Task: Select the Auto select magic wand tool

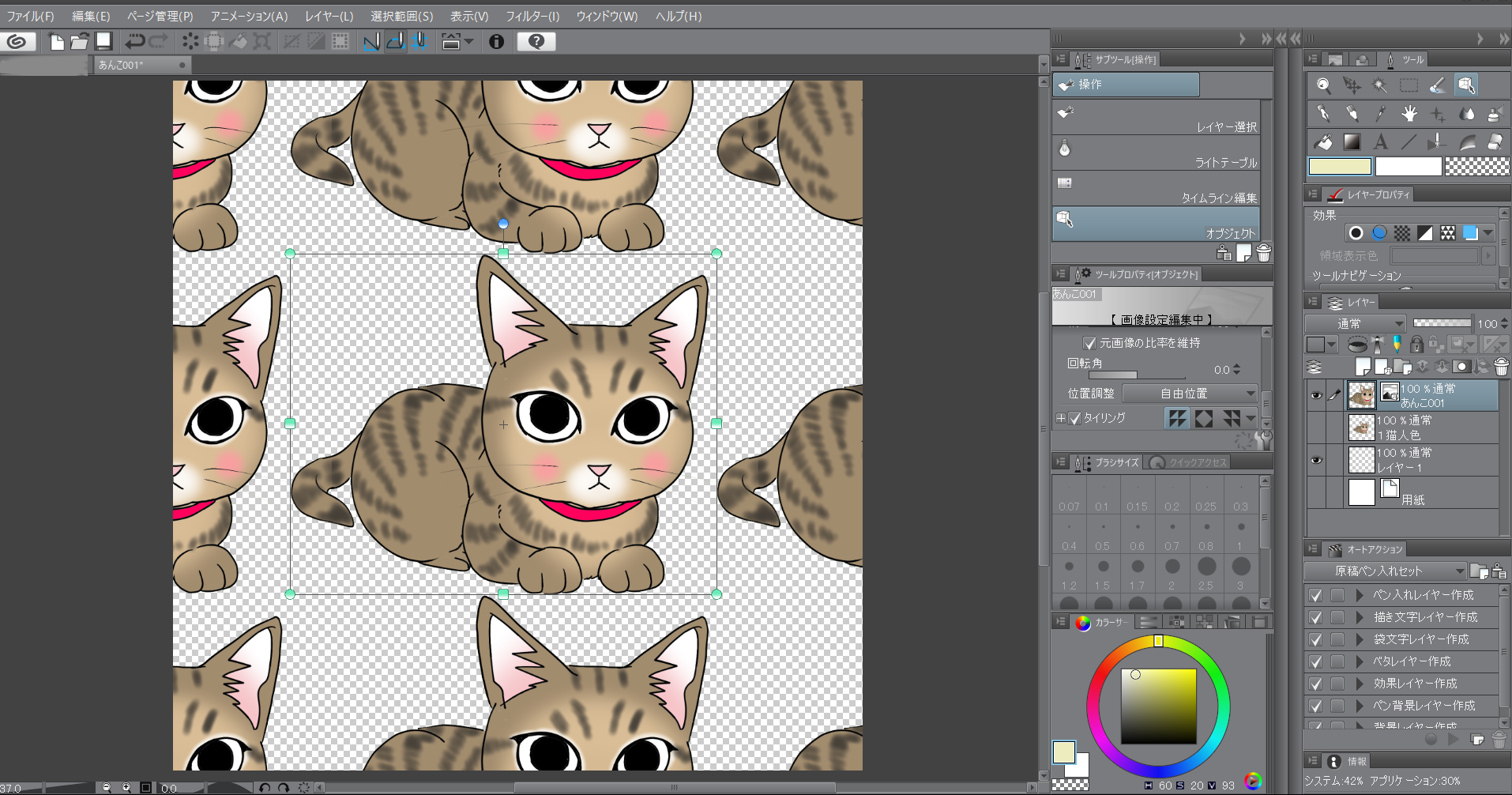Action: click(1380, 85)
